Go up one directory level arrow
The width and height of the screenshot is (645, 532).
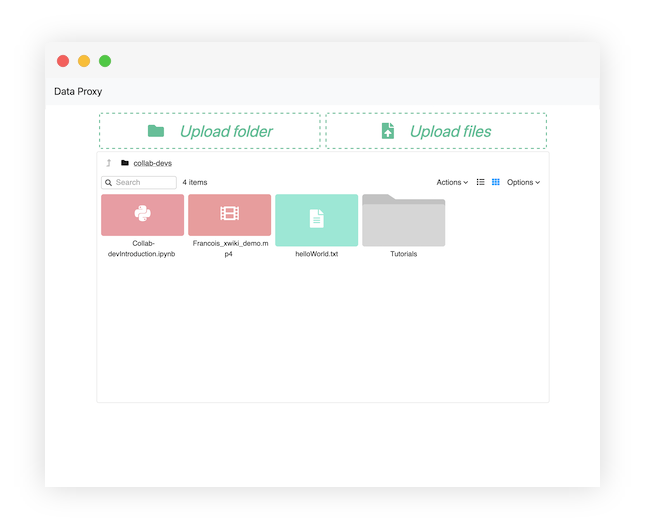pyautogui.click(x=108, y=163)
